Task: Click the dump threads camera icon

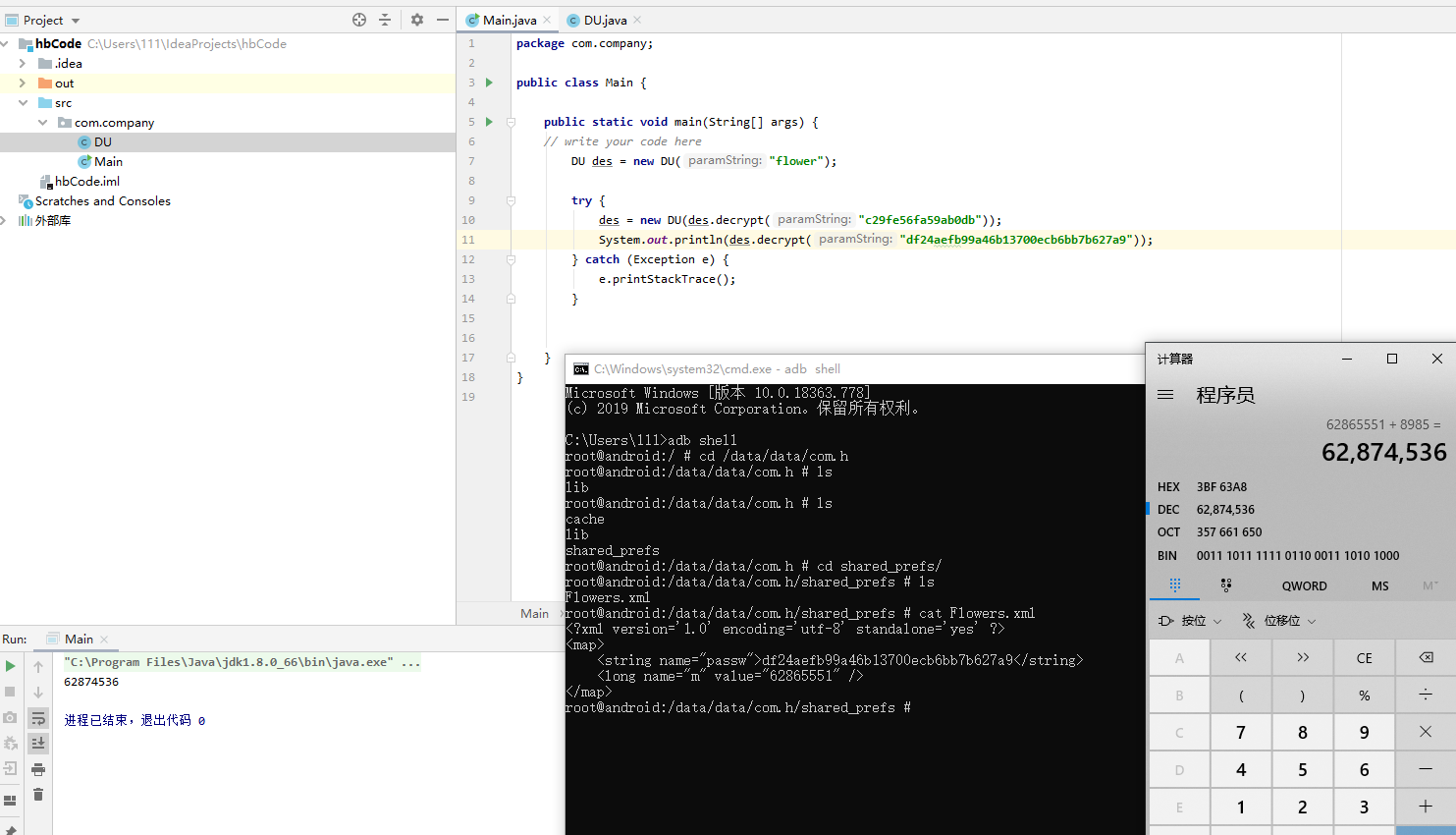Action: click(10, 717)
